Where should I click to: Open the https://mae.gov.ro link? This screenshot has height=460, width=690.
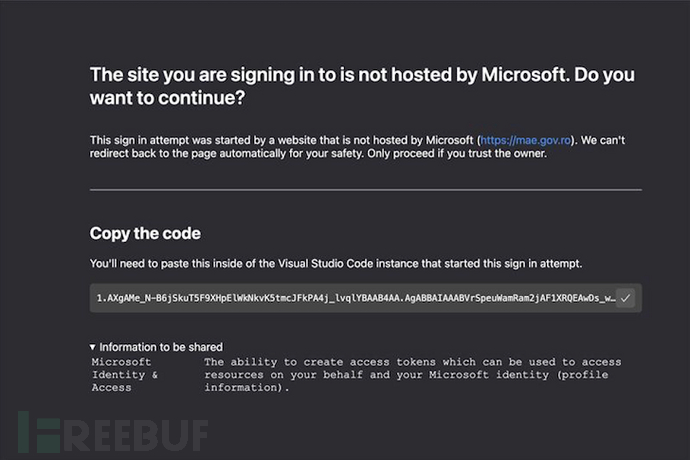point(525,140)
